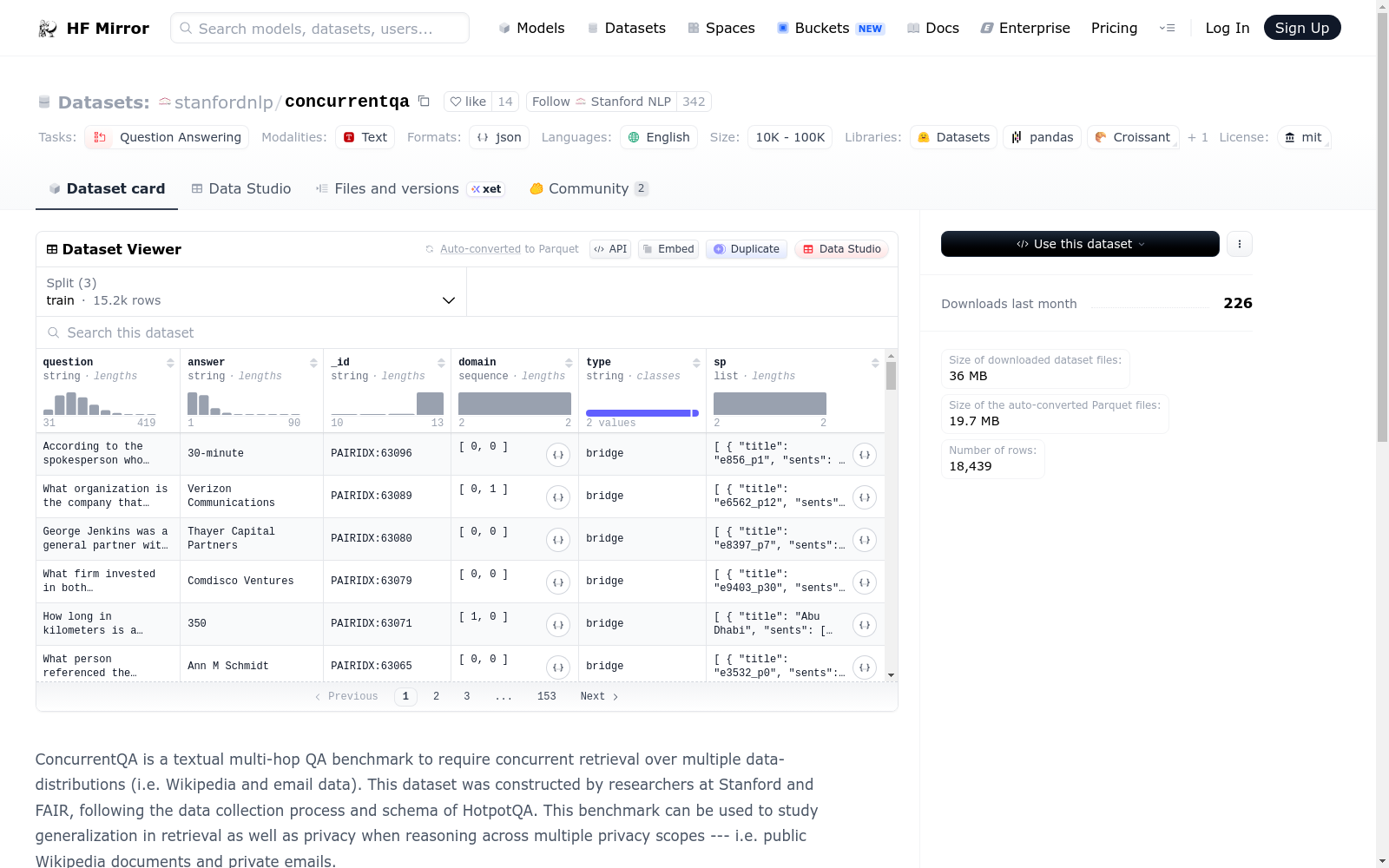
Task: Expand the Thayer Capital row domain JSON cell
Action: (x=558, y=540)
